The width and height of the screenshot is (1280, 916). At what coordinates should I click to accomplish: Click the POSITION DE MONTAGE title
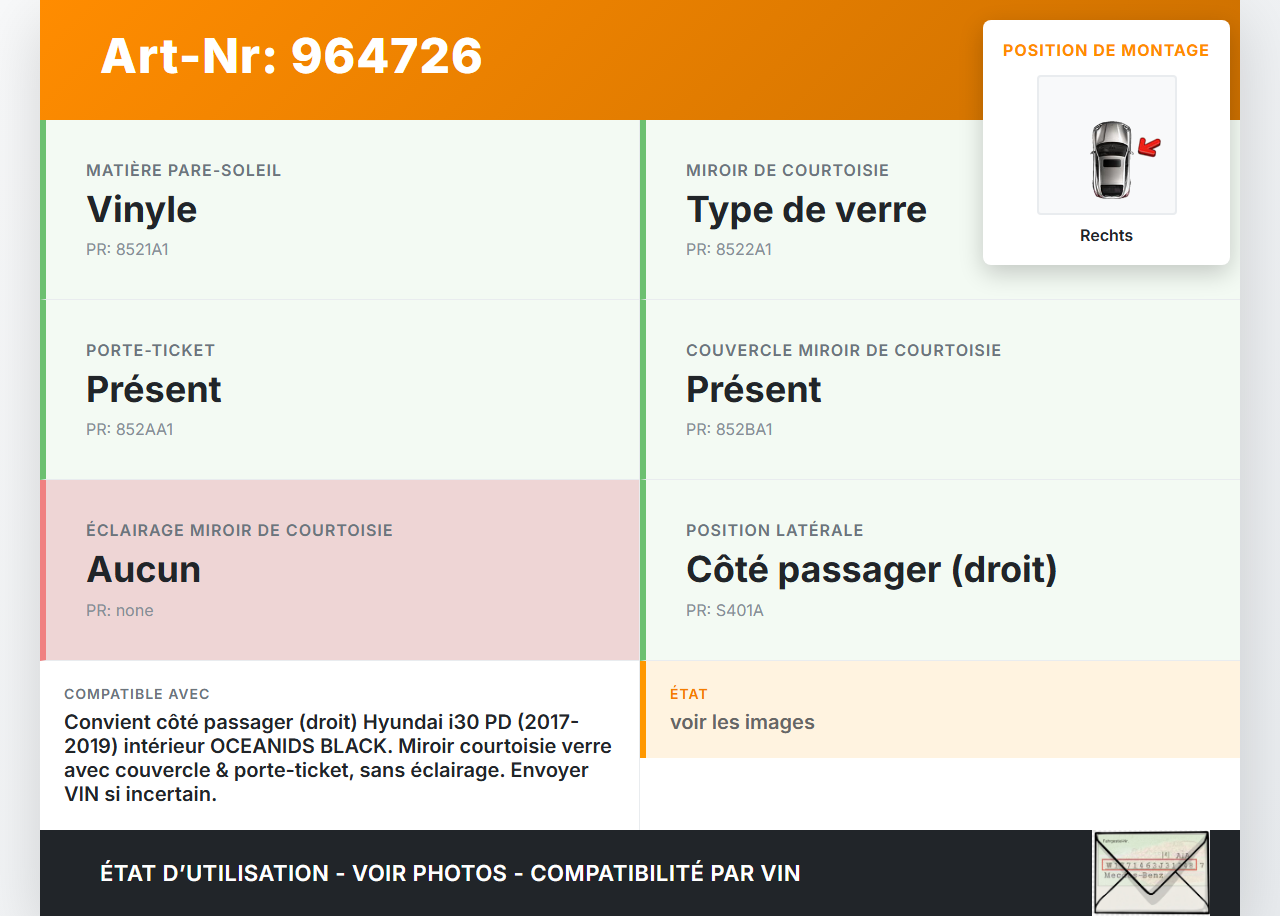[x=1106, y=50]
